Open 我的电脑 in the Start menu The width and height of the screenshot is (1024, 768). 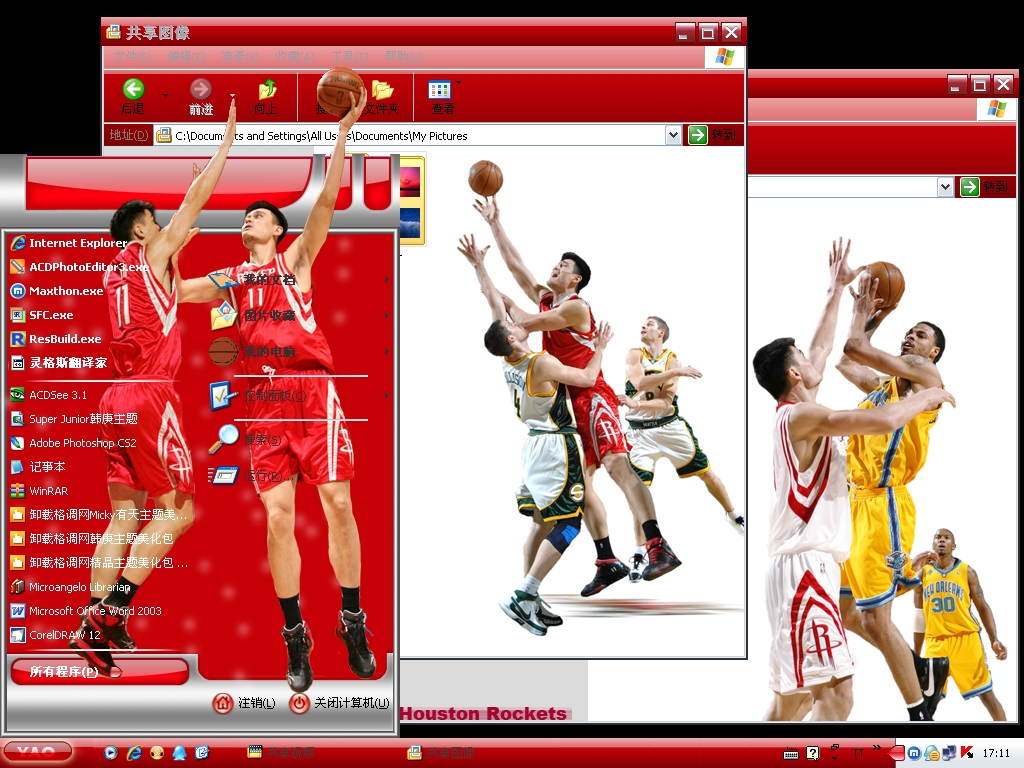click(253, 351)
